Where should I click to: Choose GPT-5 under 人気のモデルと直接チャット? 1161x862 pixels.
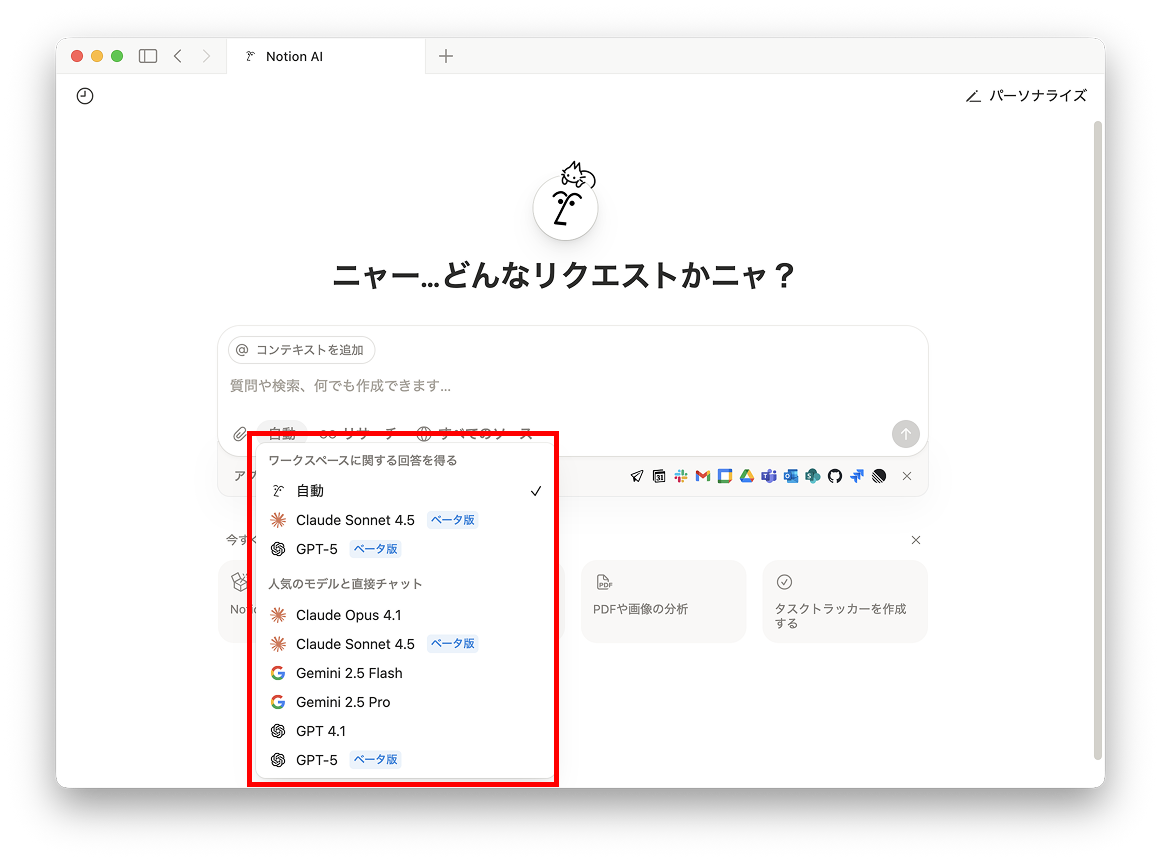point(405,759)
